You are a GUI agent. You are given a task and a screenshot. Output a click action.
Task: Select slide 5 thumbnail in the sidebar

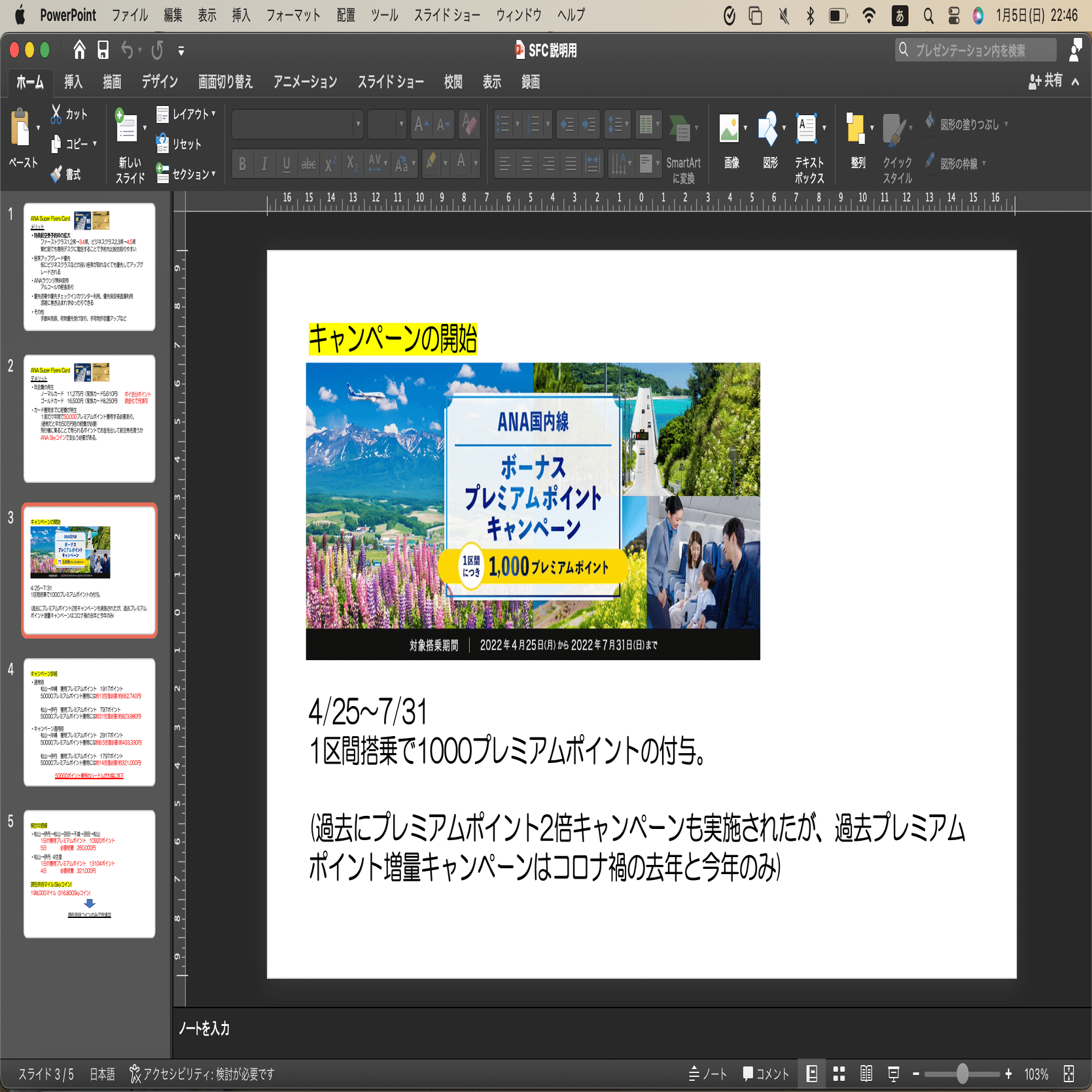(x=89, y=873)
